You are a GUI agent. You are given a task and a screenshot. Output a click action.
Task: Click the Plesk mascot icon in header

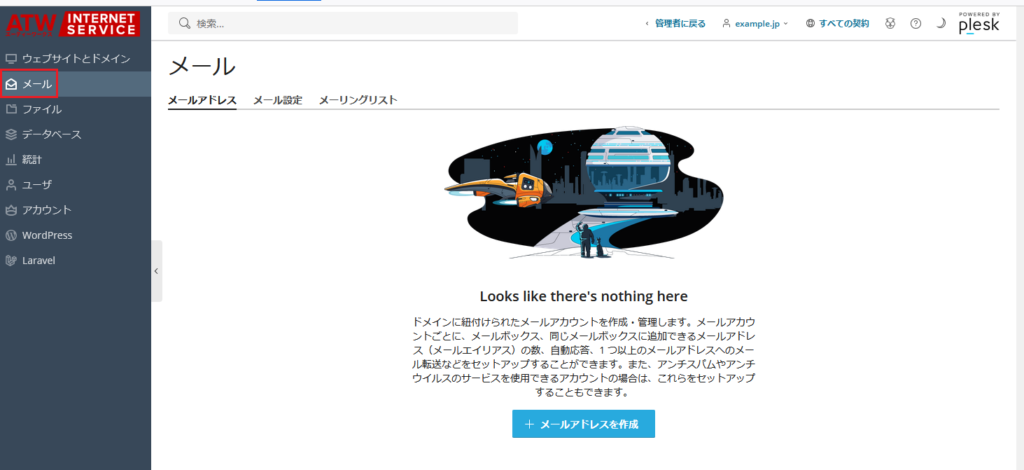pyautogui.click(x=890, y=24)
